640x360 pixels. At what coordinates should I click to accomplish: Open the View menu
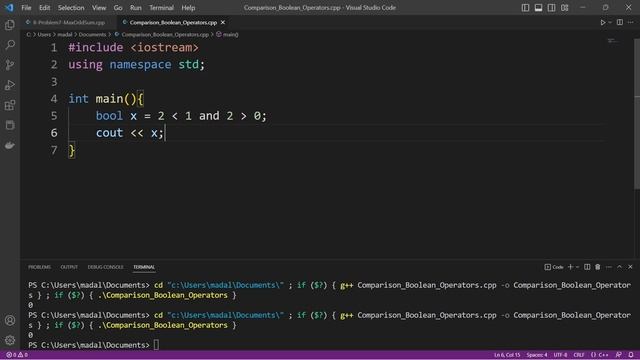[99, 8]
